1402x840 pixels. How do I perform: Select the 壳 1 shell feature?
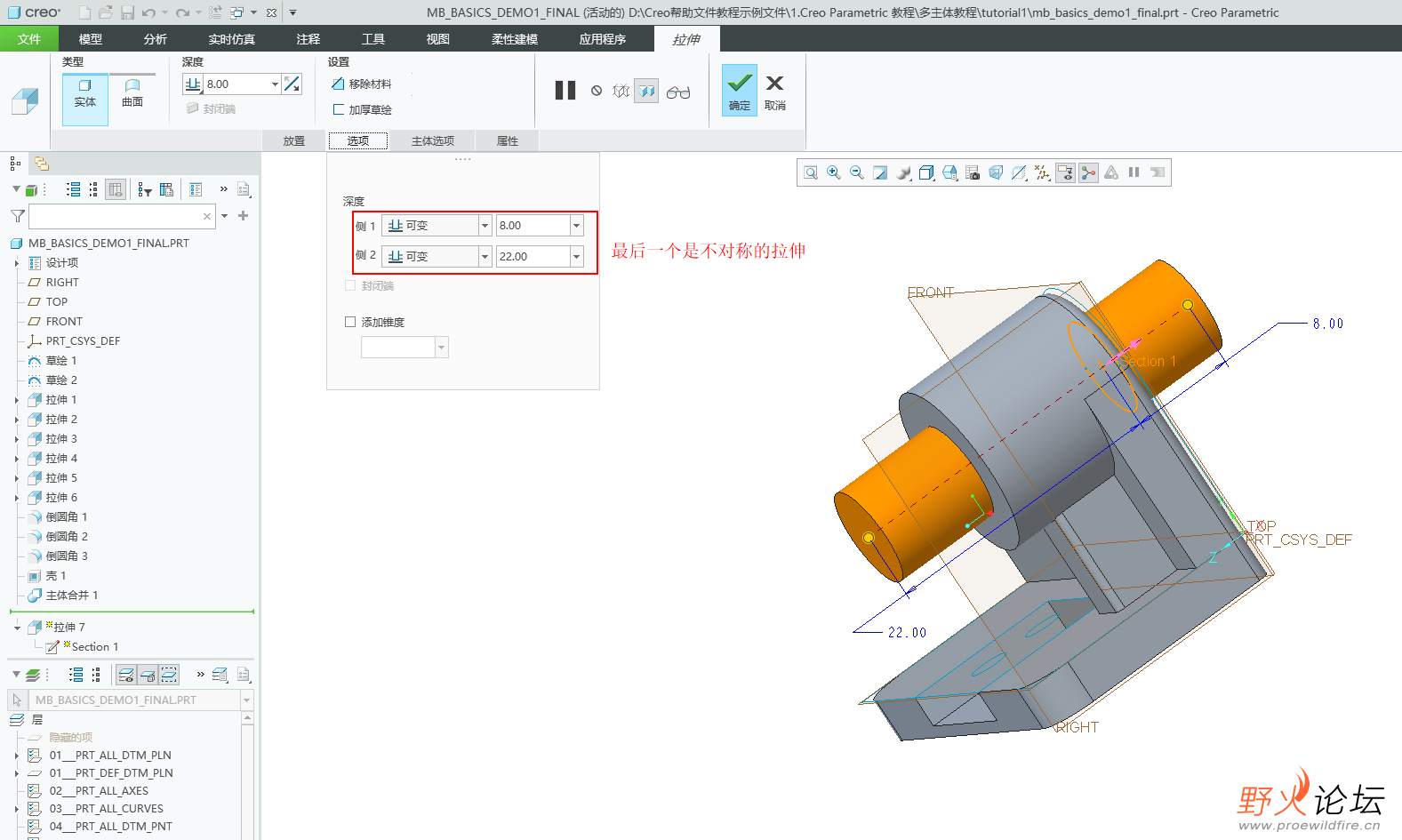click(x=47, y=576)
